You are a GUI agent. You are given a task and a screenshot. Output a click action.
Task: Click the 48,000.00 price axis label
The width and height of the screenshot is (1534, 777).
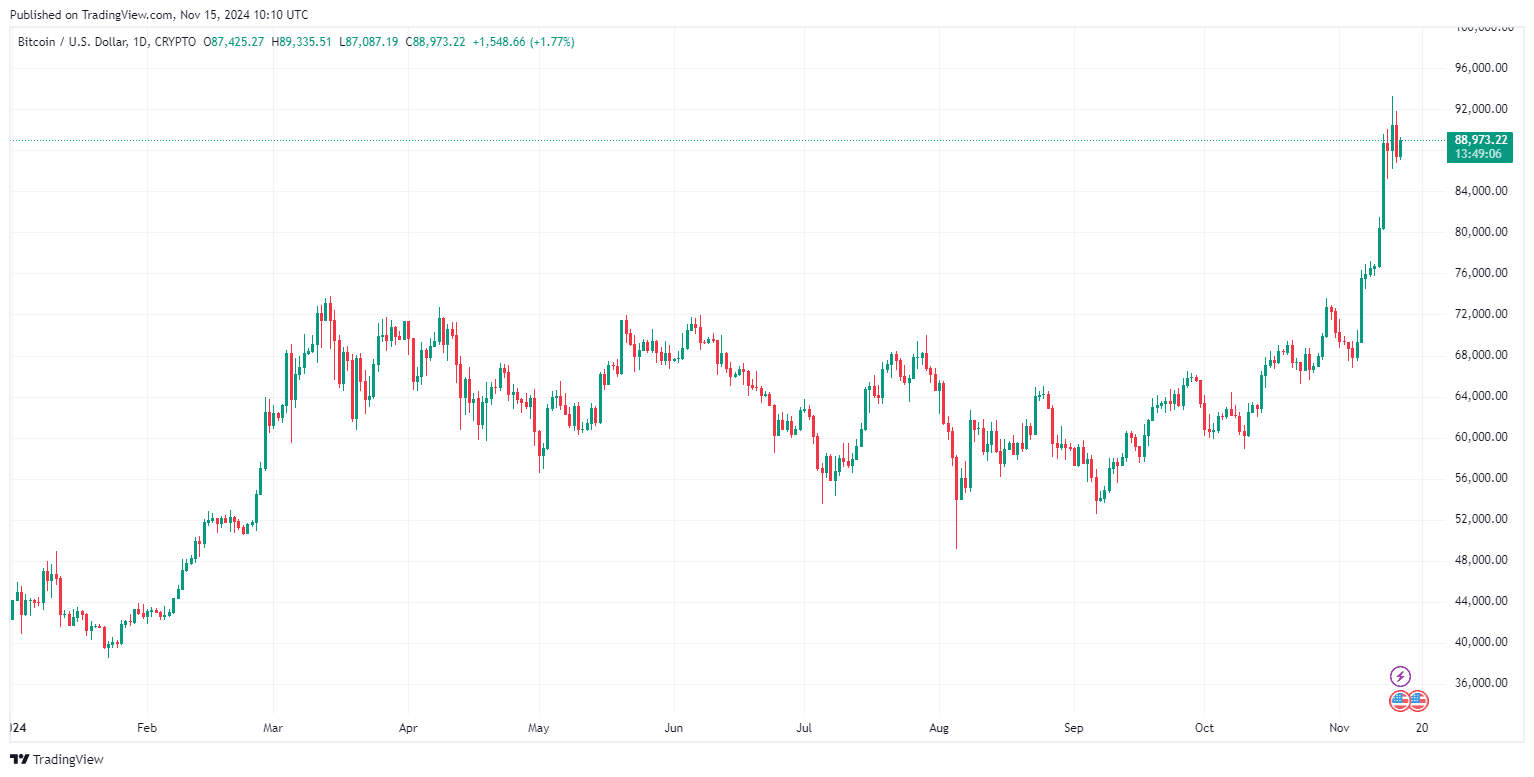pos(1482,560)
